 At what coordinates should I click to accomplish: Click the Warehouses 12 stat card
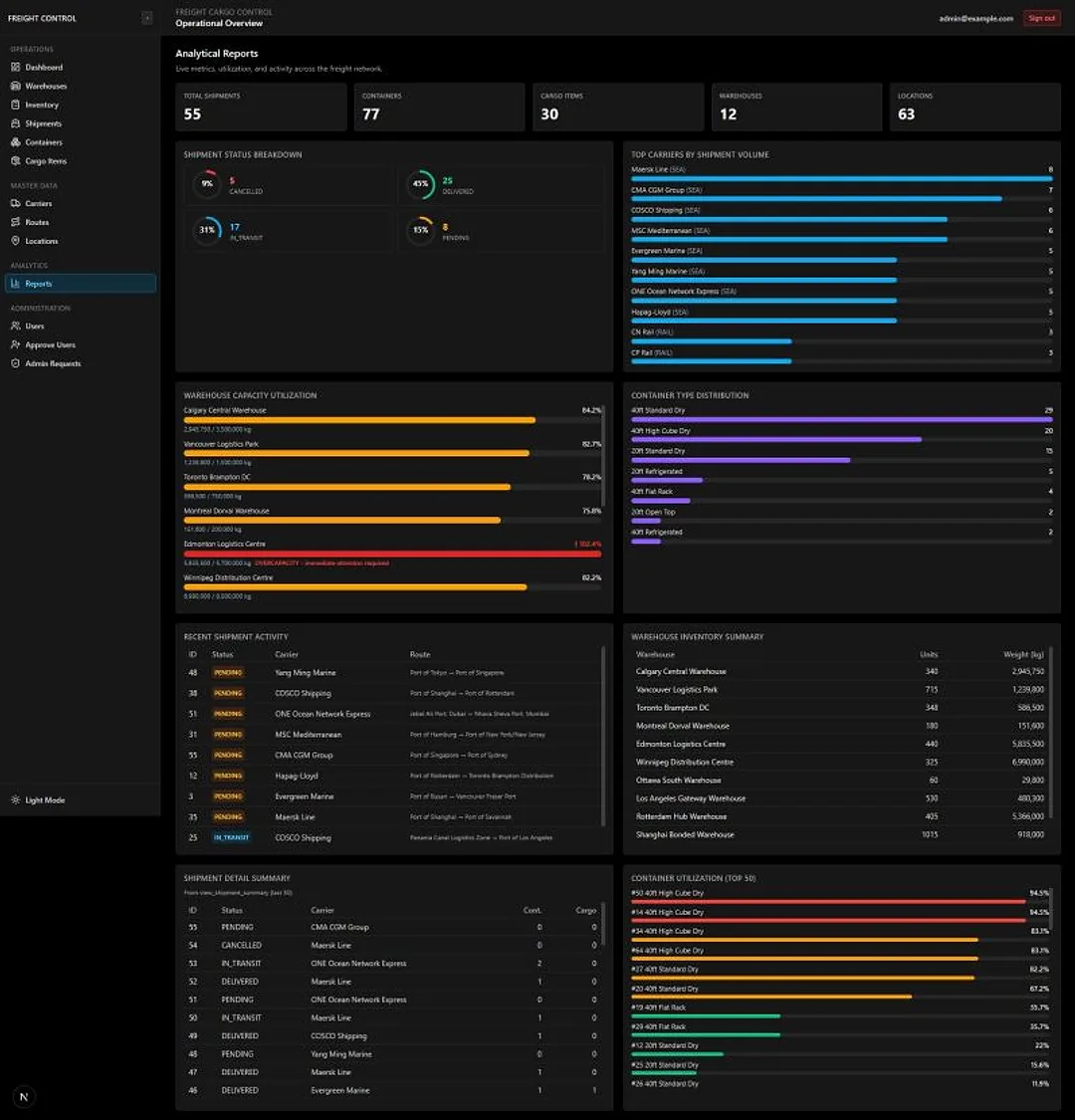click(796, 108)
